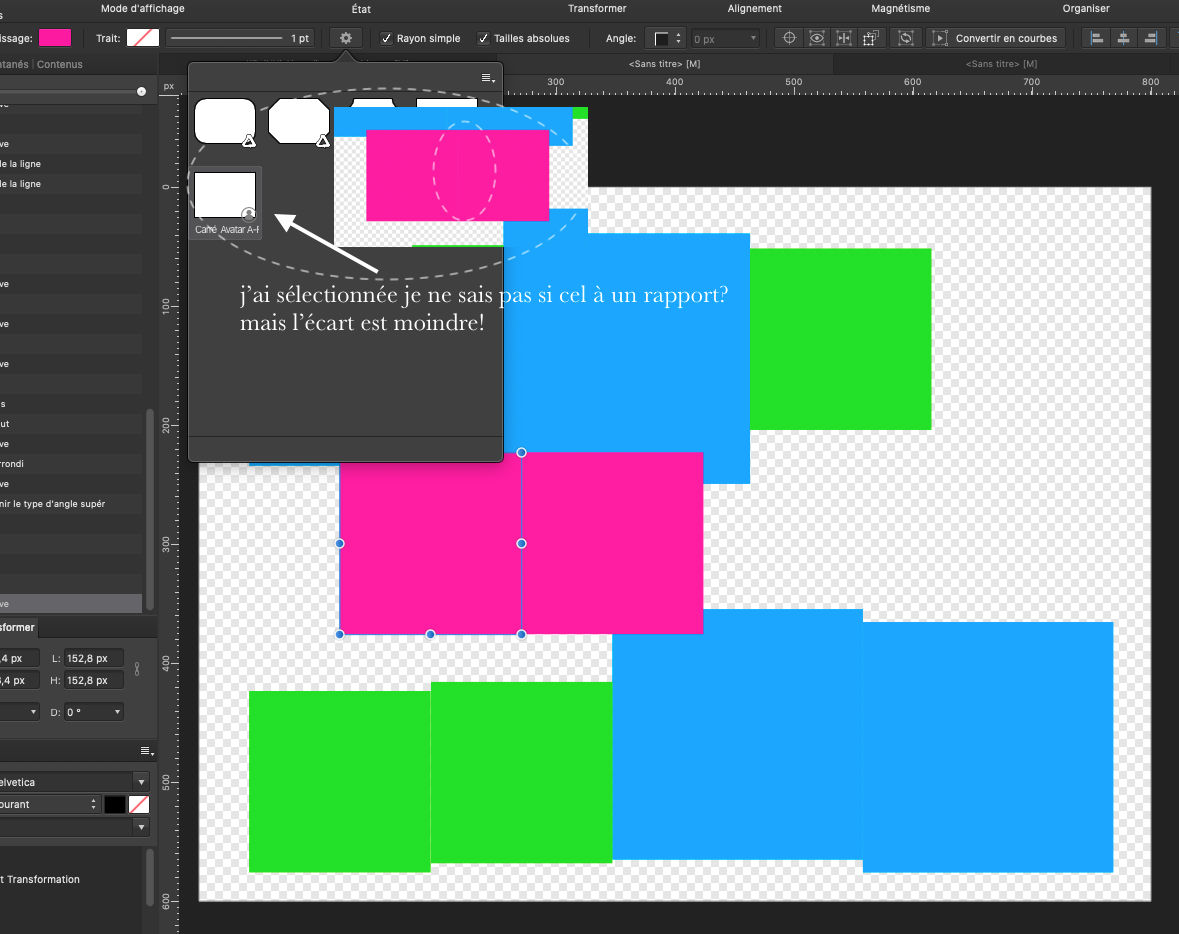Expand the Helvetica font family dropdown
The image size is (1179, 934).
pyautogui.click(x=141, y=782)
